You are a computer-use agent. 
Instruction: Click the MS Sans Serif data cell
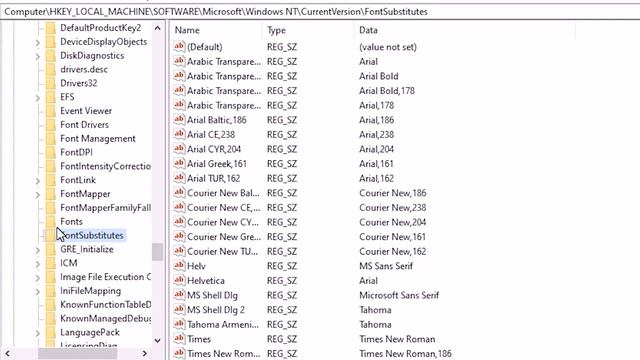click(x=386, y=266)
